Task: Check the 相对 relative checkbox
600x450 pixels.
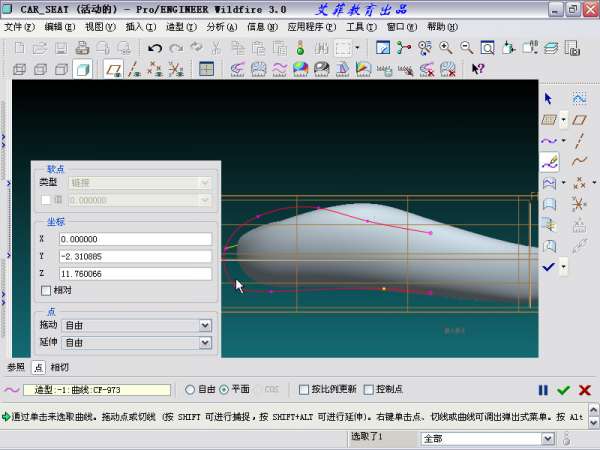Action: [46, 290]
